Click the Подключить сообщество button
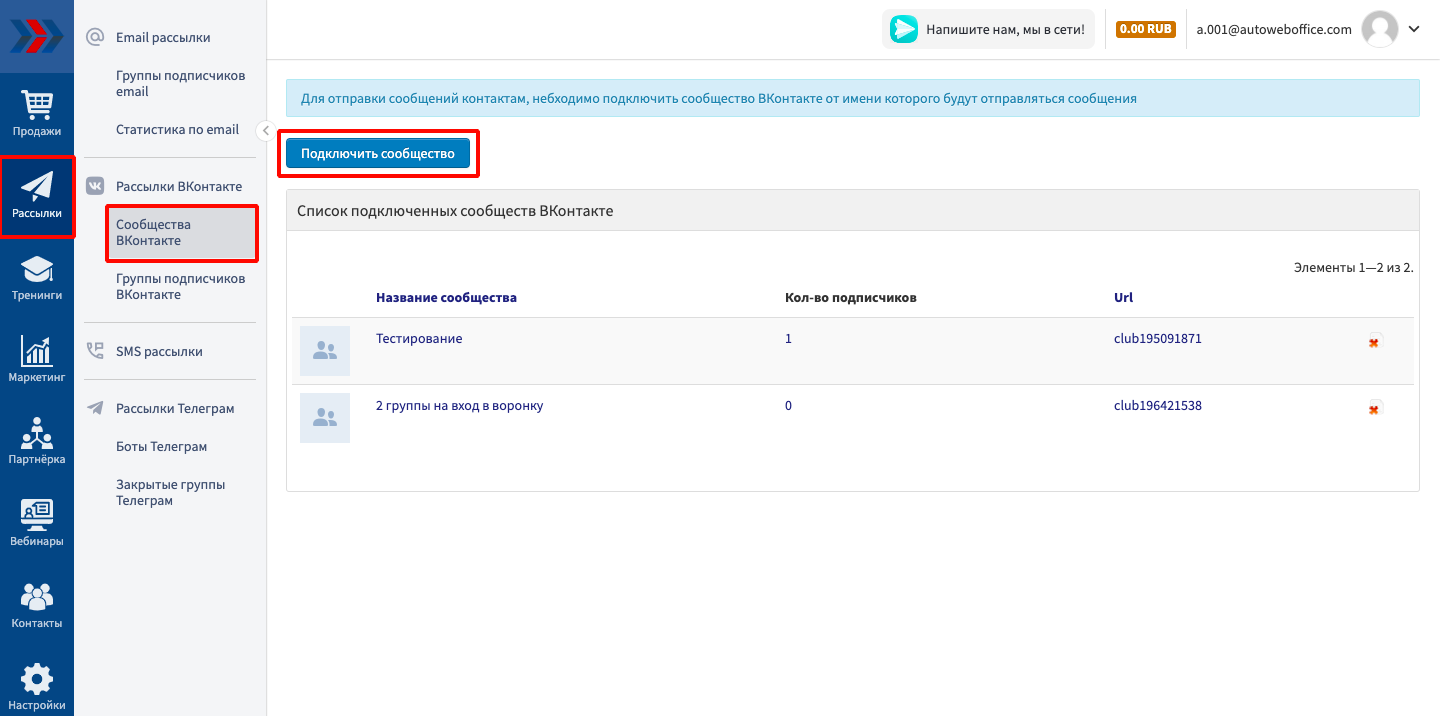 point(378,153)
